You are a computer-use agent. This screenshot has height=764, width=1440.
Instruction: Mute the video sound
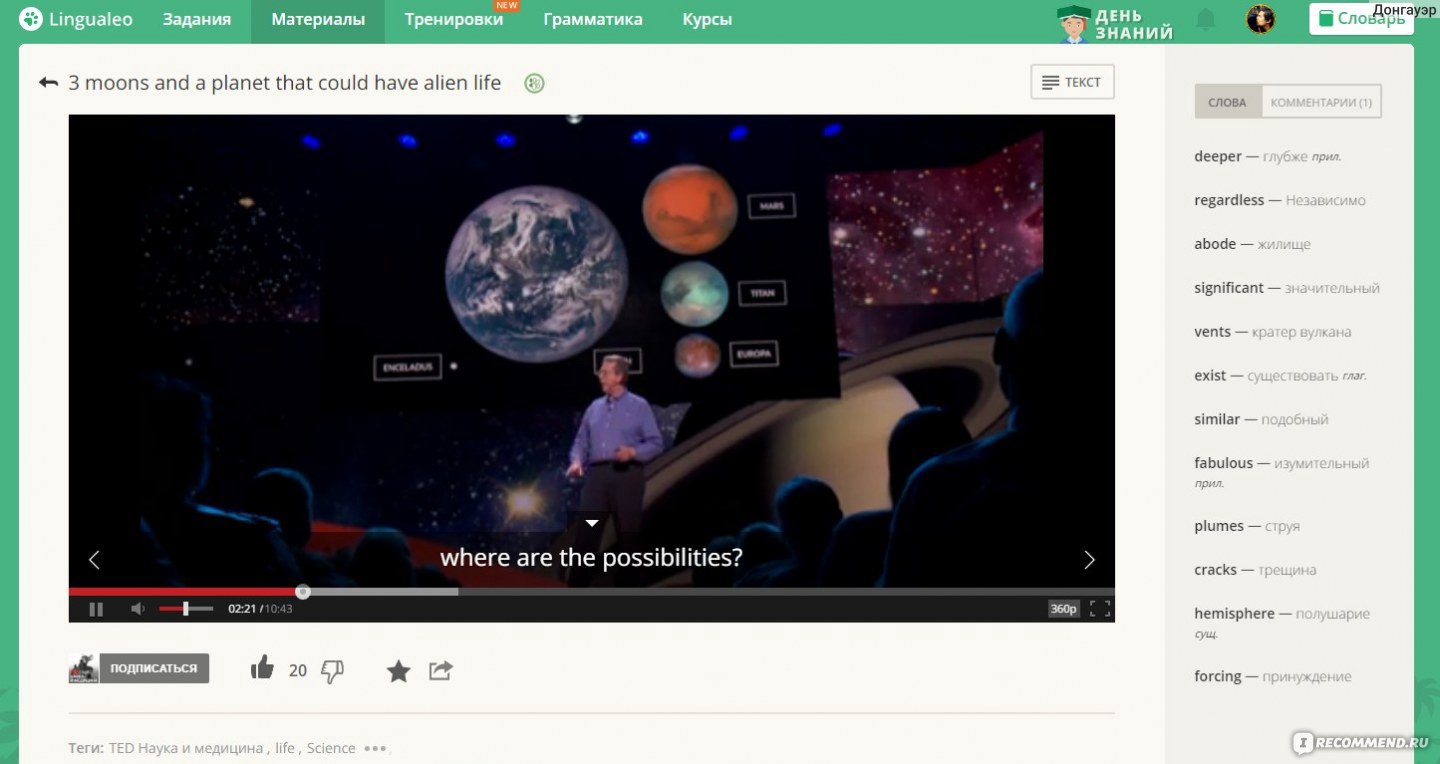tap(138, 609)
